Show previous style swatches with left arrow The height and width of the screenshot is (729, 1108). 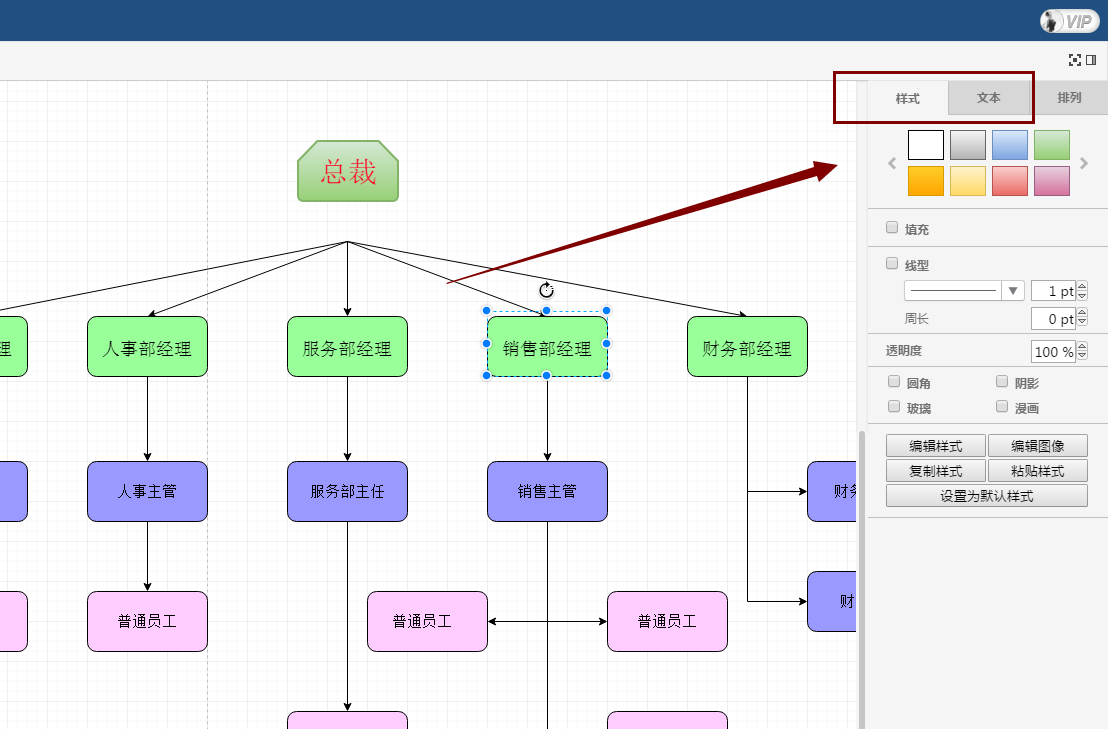pos(892,163)
